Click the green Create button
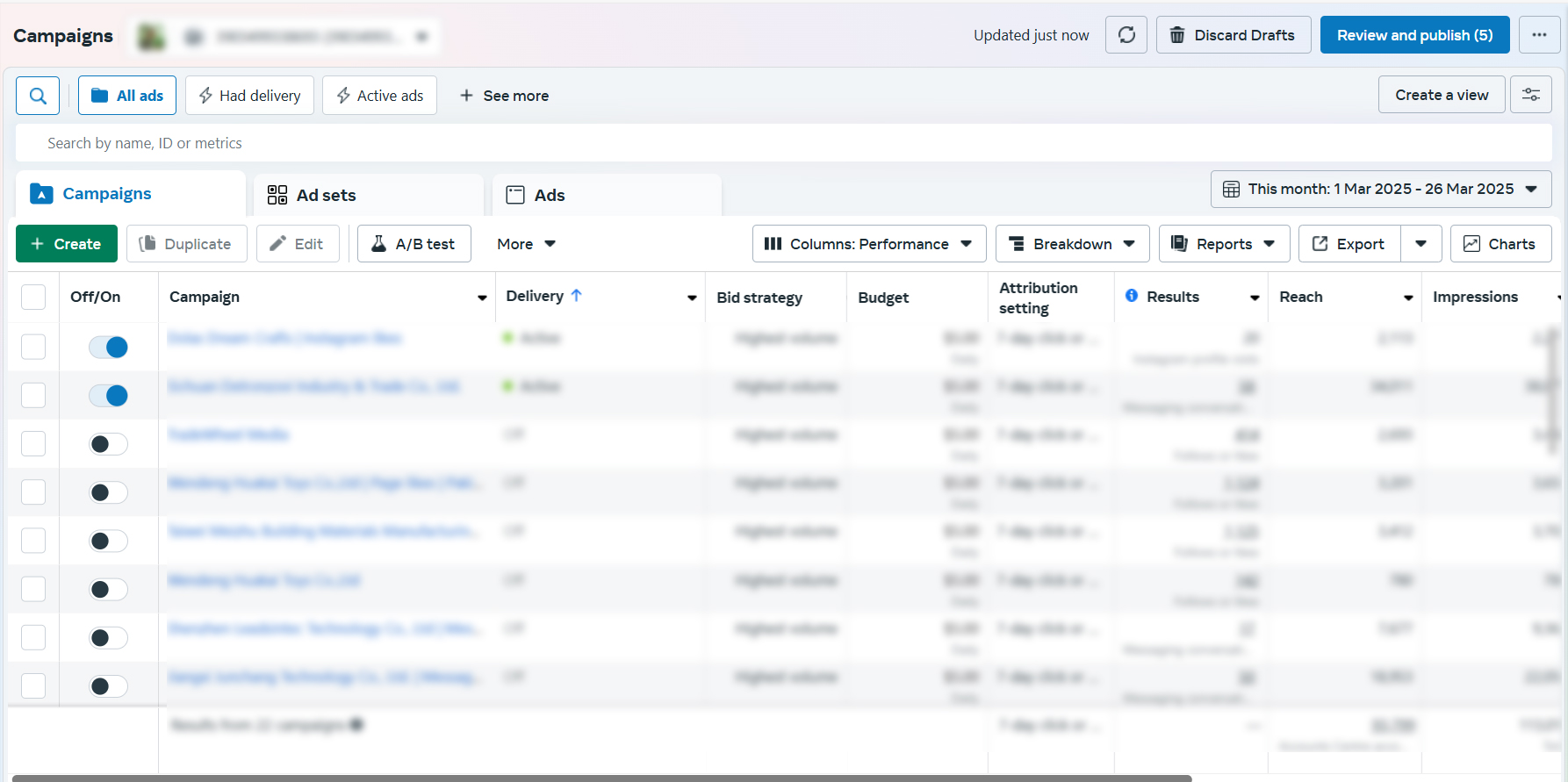 (x=67, y=244)
